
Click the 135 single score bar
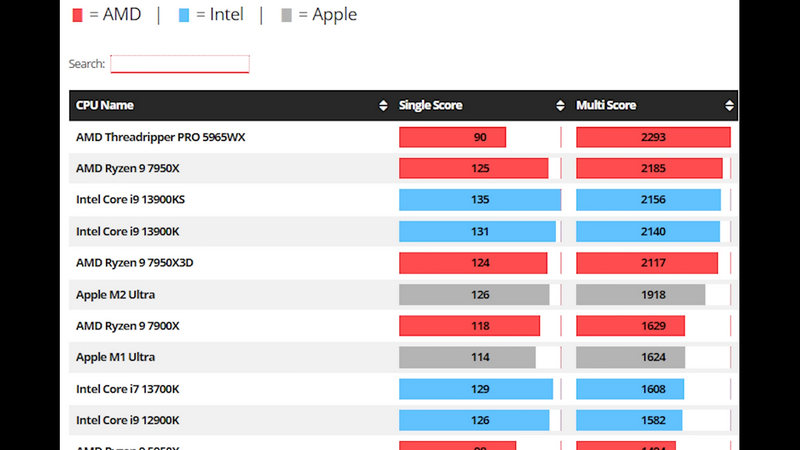coord(480,200)
